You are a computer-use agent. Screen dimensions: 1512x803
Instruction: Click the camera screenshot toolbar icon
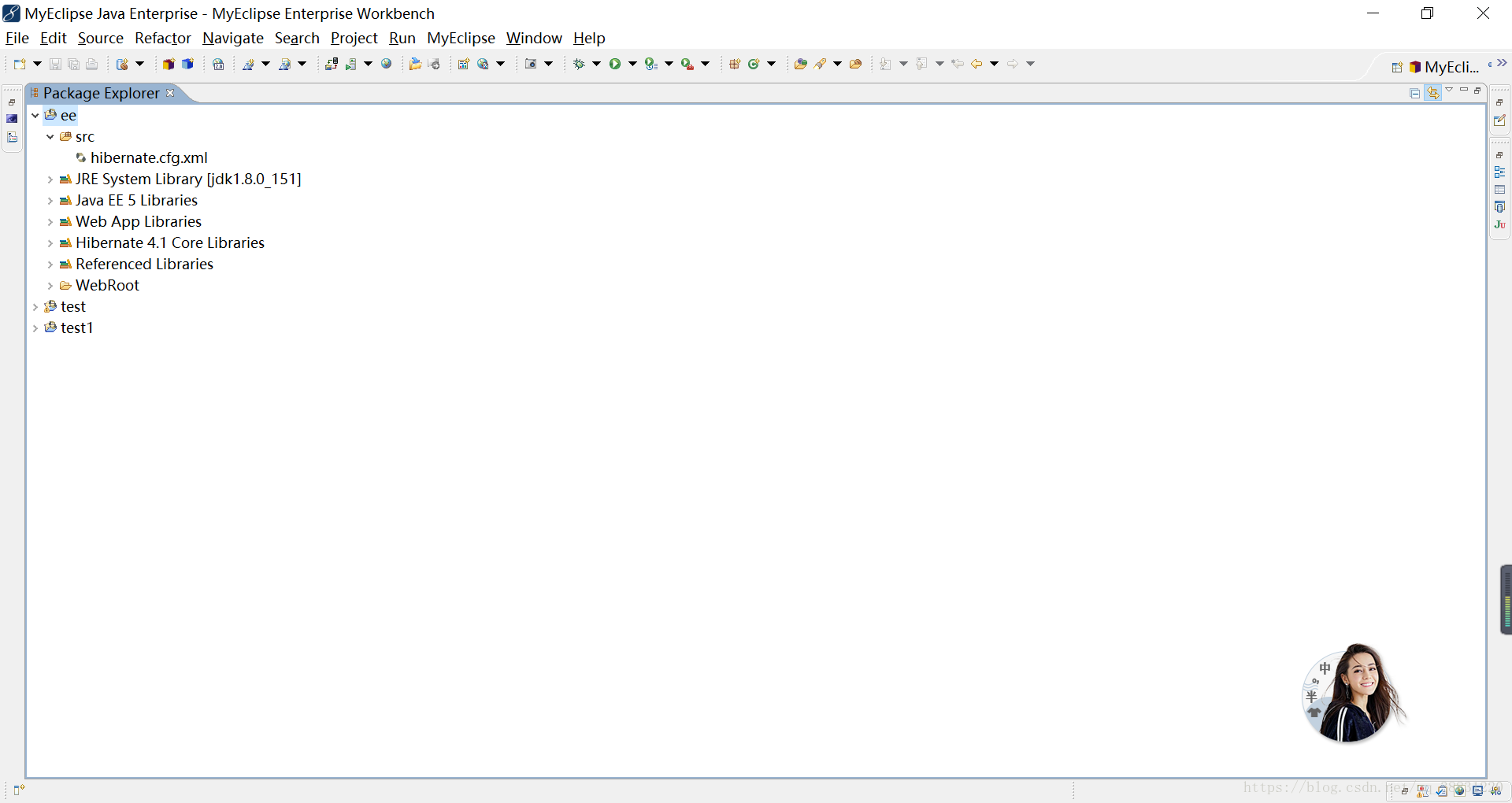531,64
